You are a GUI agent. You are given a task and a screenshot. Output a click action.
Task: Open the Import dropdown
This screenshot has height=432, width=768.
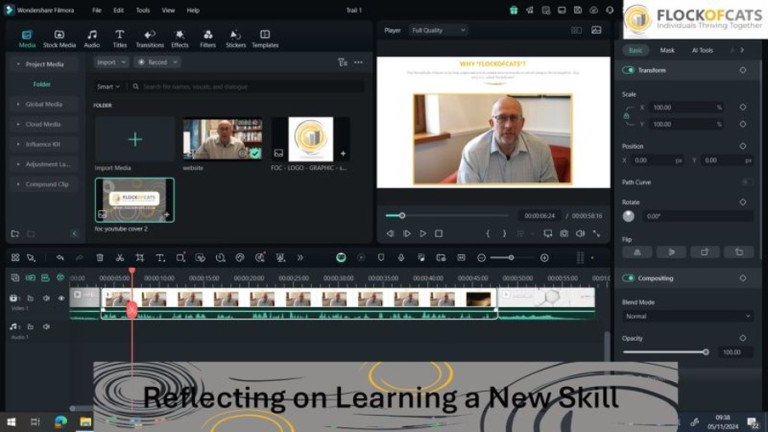coord(111,62)
